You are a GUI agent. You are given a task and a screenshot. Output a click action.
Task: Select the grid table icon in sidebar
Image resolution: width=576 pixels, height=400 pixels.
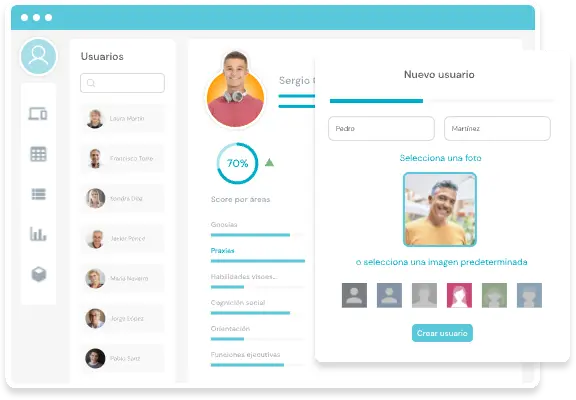point(38,154)
